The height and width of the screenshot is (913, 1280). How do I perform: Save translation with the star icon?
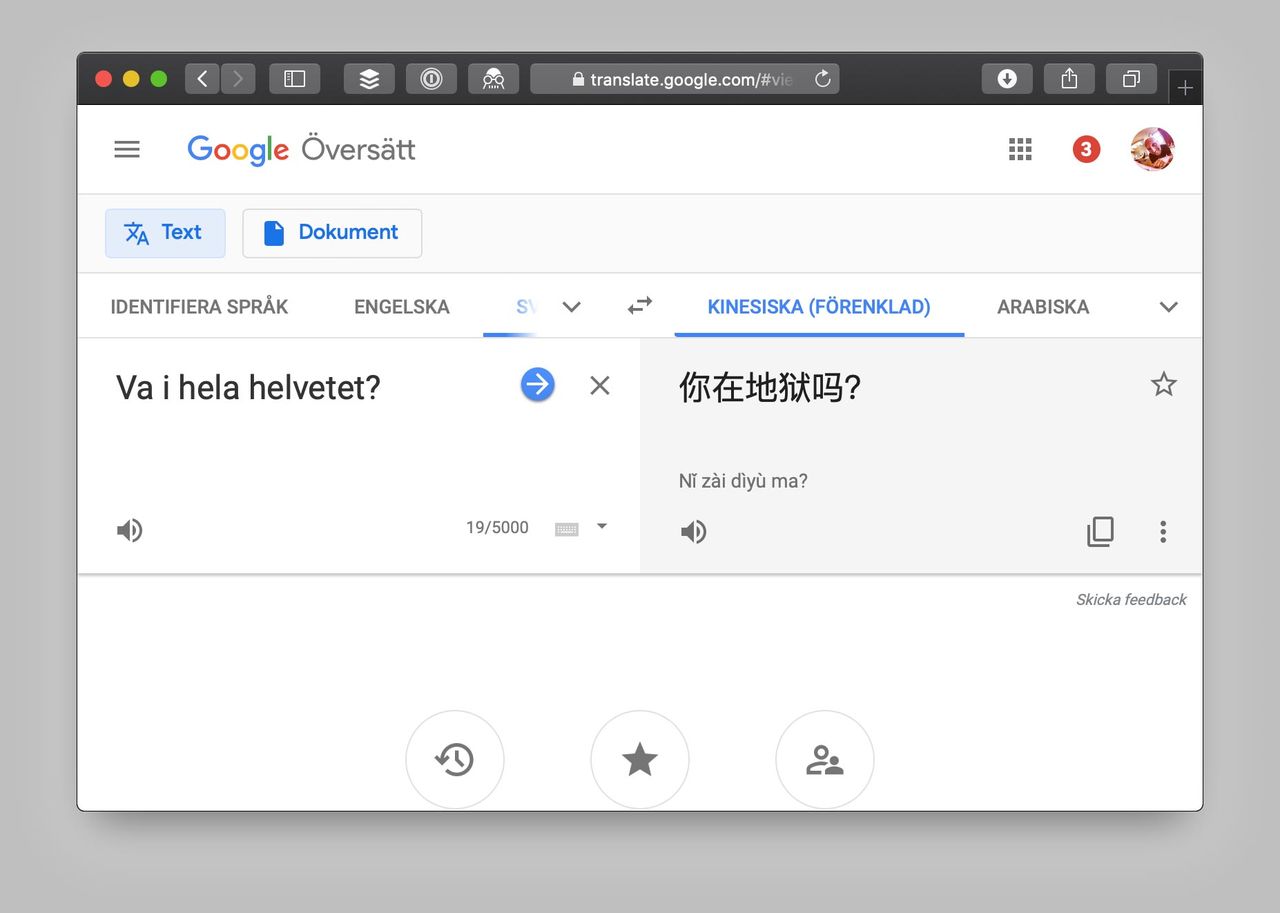coord(1163,384)
